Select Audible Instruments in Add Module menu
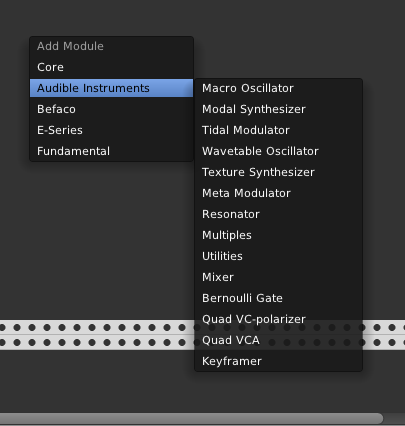This screenshot has width=405, height=426. [111, 88]
